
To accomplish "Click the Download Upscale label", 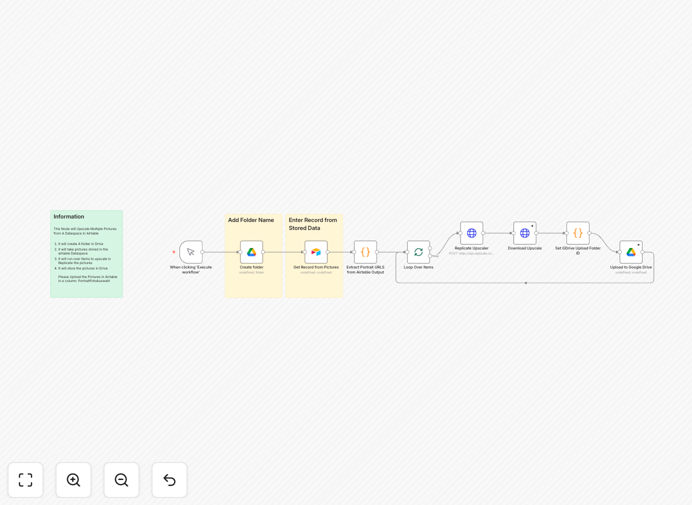I will point(525,249).
